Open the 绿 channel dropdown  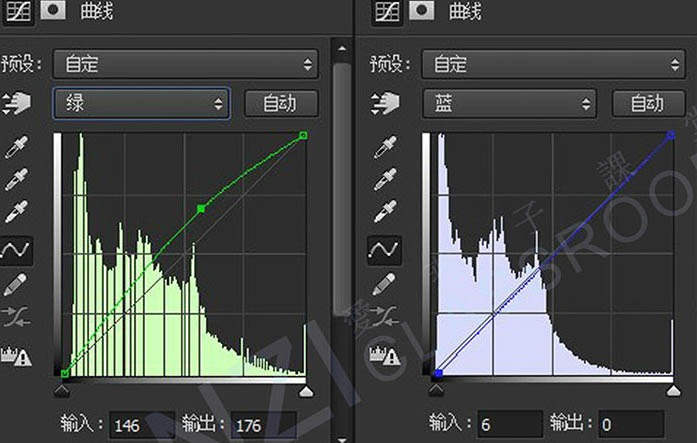coord(141,104)
